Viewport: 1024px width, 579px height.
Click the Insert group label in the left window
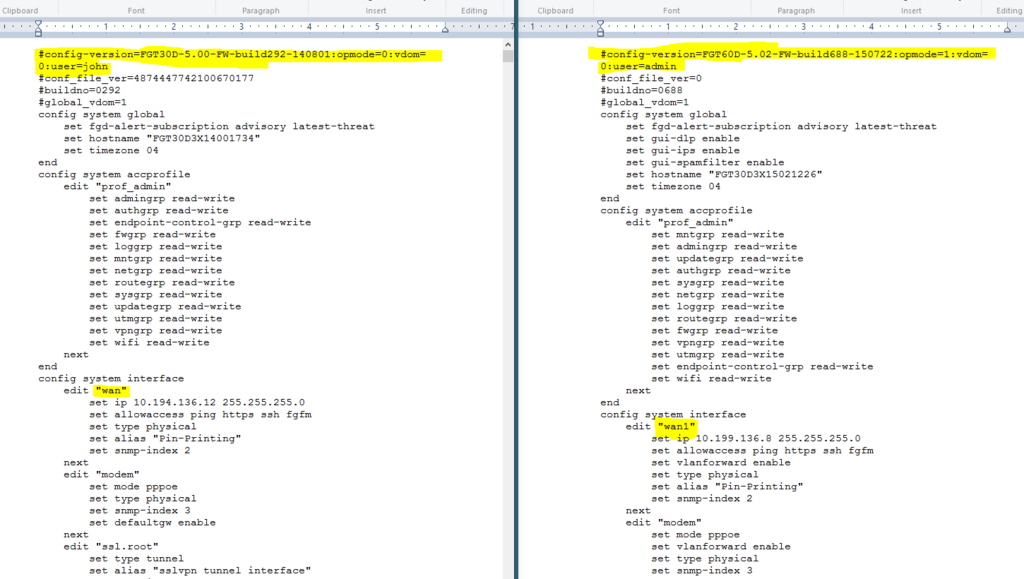point(376,10)
